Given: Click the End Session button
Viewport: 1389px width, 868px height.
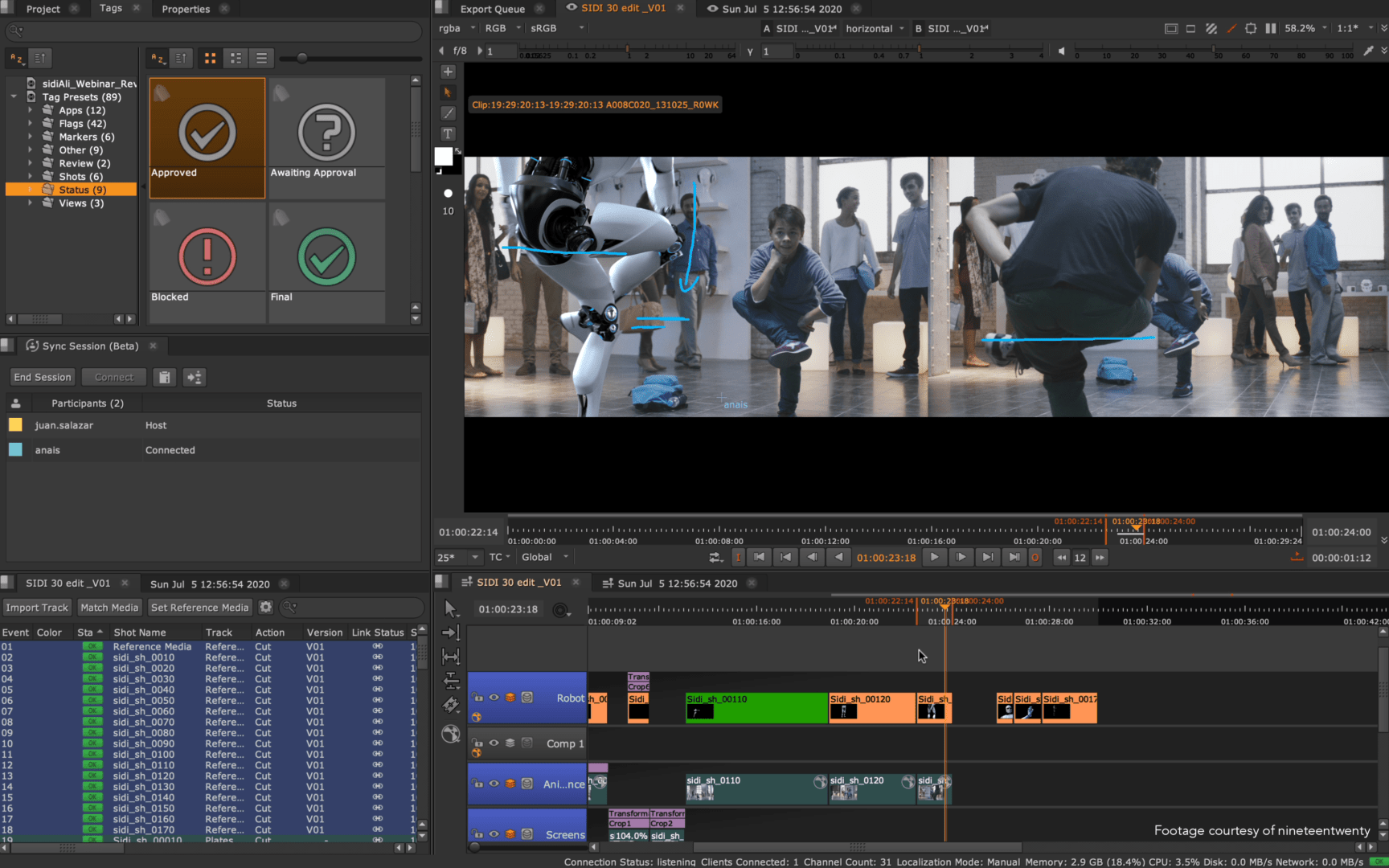Looking at the screenshot, I should [x=42, y=376].
